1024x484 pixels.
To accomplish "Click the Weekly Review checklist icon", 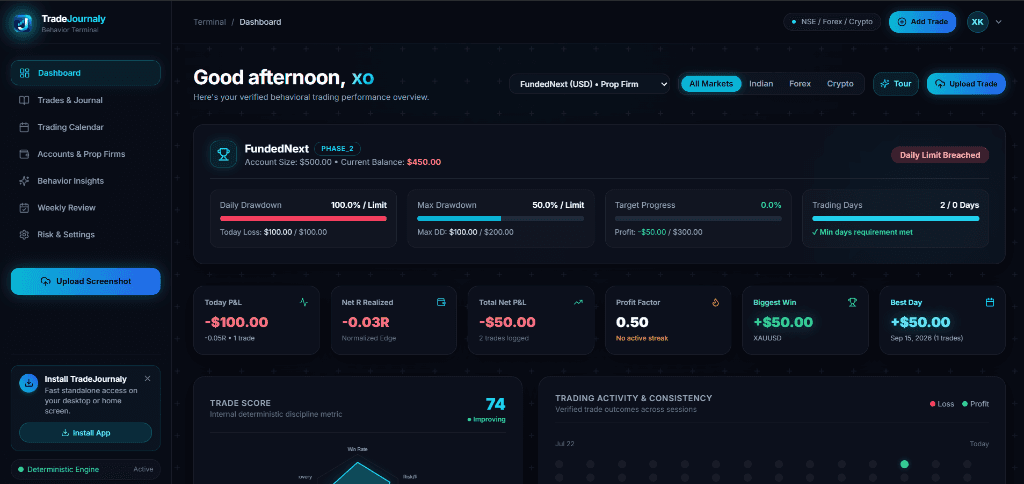I will (x=24, y=208).
